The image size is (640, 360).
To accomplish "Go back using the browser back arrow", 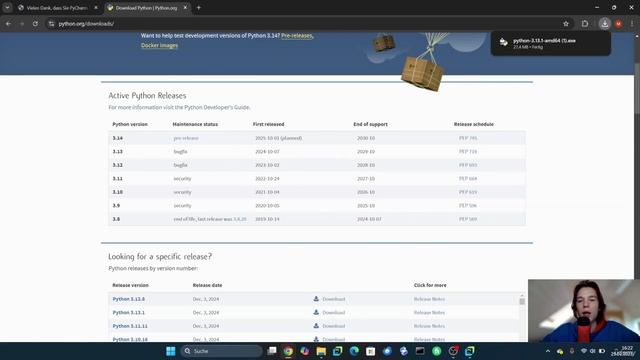I will tap(8, 24).
